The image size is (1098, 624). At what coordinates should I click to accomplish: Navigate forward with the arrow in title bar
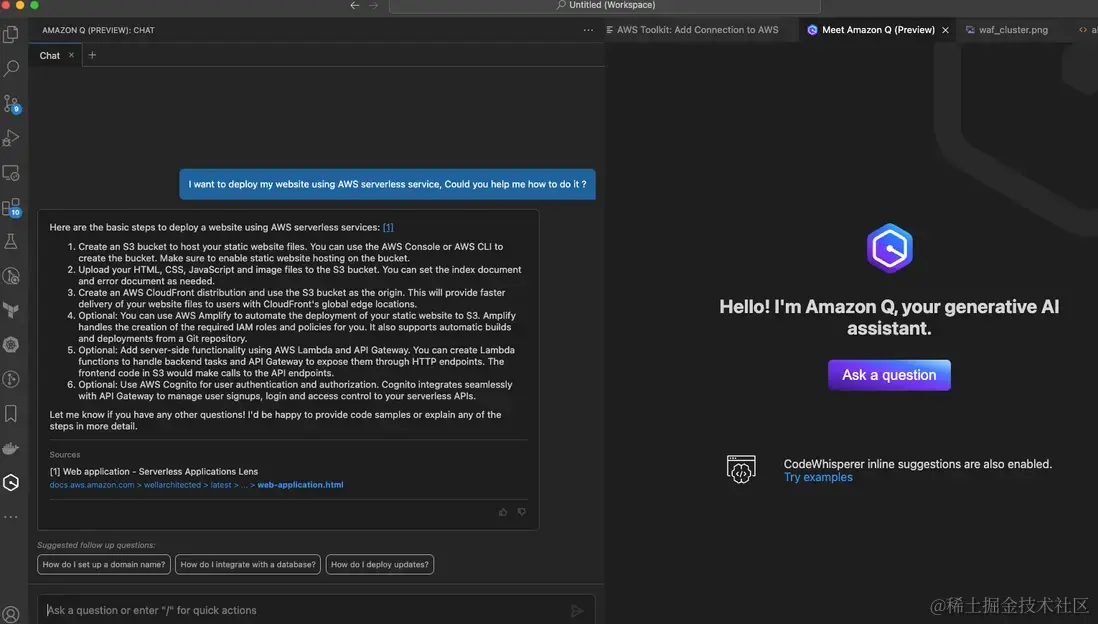tap(373, 5)
